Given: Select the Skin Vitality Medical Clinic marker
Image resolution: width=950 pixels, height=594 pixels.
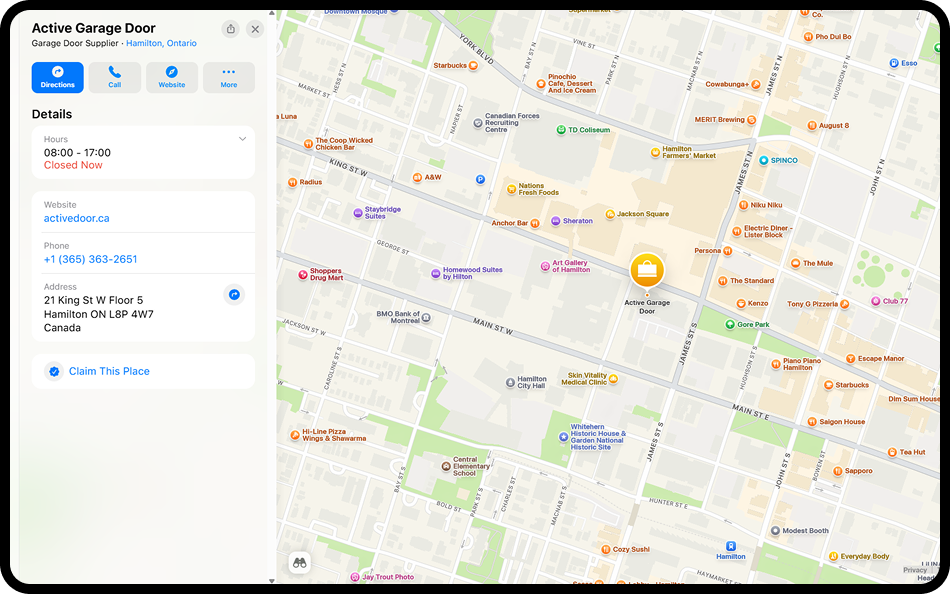Looking at the screenshot, I should (x=613, y=379).
